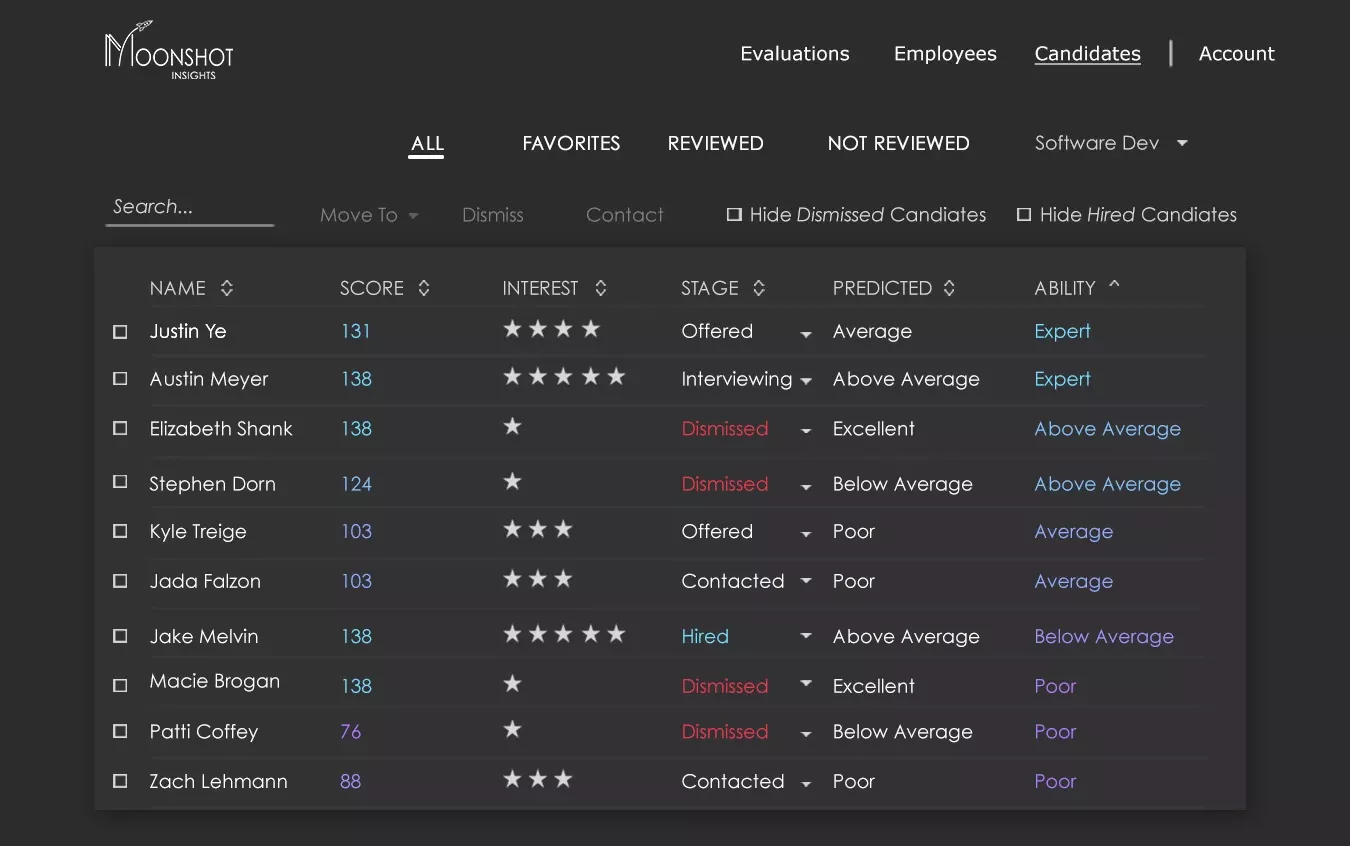
Task: Click the Contact button
Action: click(624, 215)
